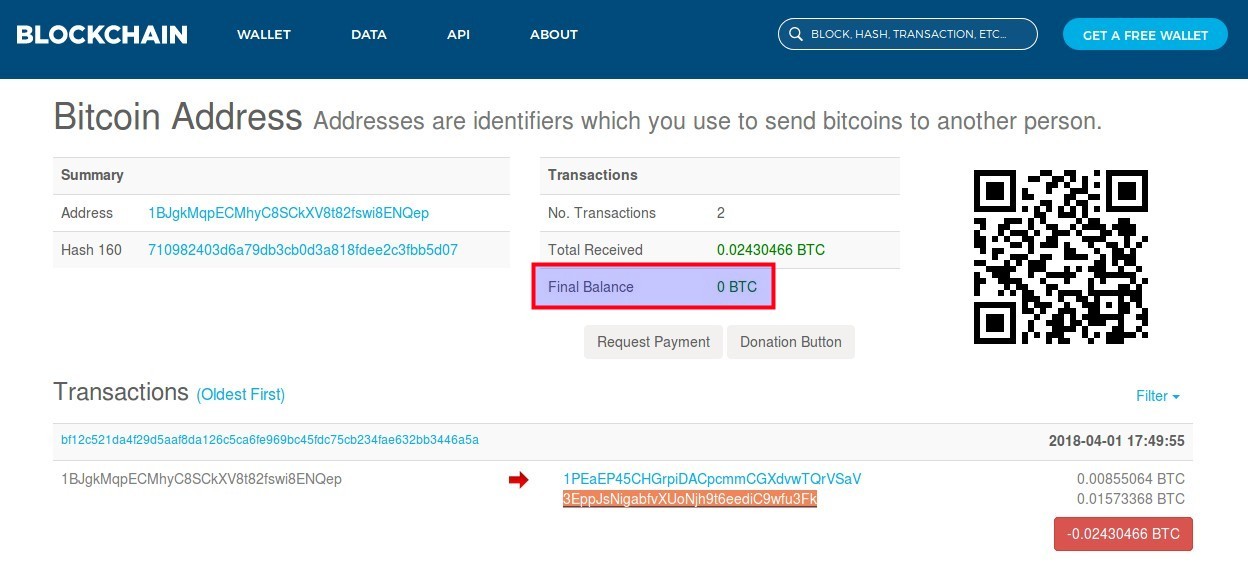Click the red transaction arrow icon
This screenshot has height=577, width=1248.
(x=518, y=480)
